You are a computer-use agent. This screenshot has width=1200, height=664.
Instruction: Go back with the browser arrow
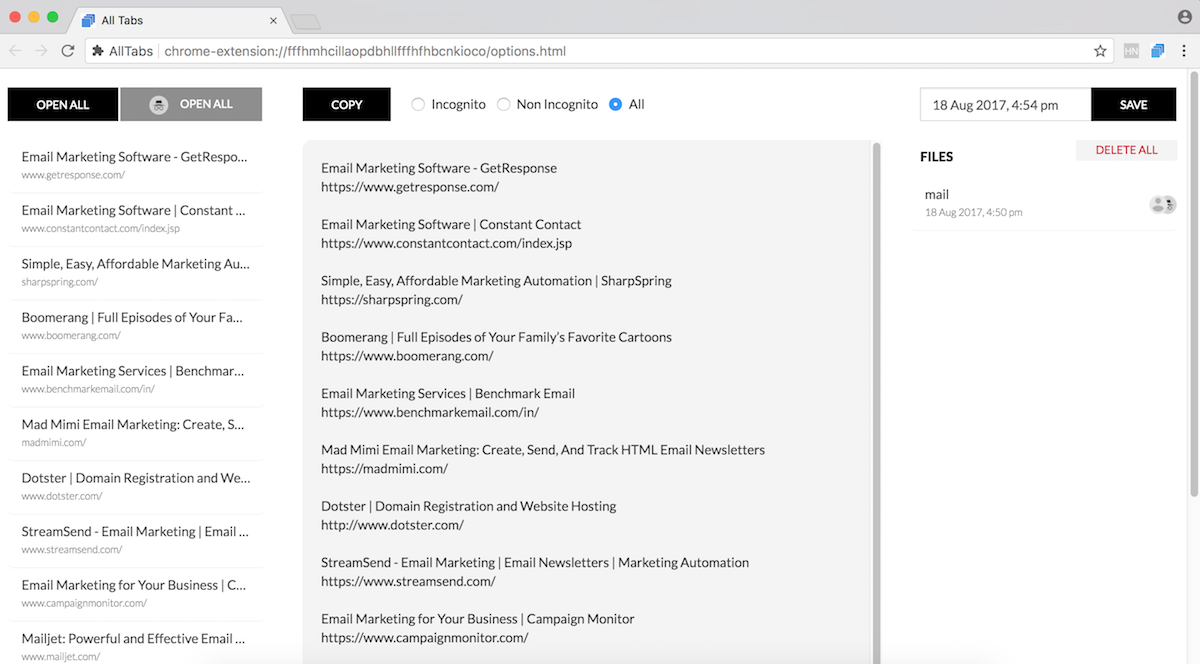pyautogui.click(x=16, y=50)
